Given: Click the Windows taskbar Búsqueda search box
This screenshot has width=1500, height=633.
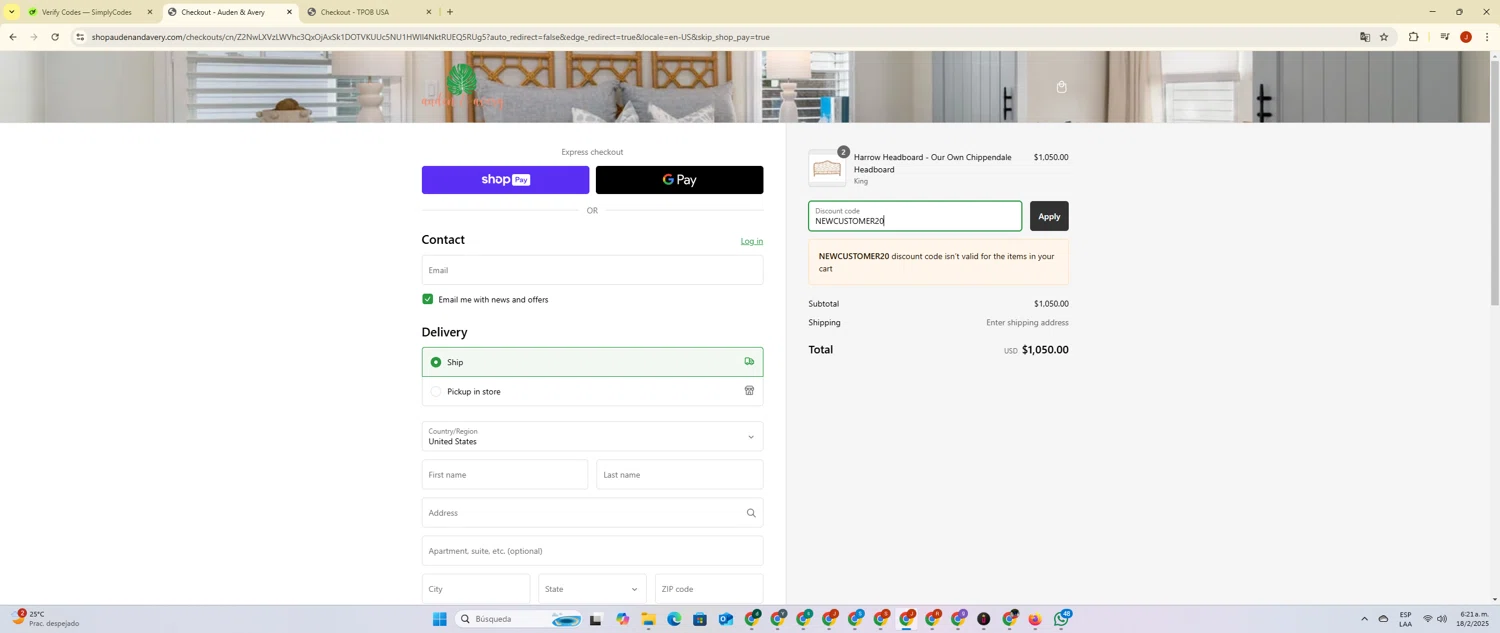Looking at the screenshot, I should tap(518, 619).
